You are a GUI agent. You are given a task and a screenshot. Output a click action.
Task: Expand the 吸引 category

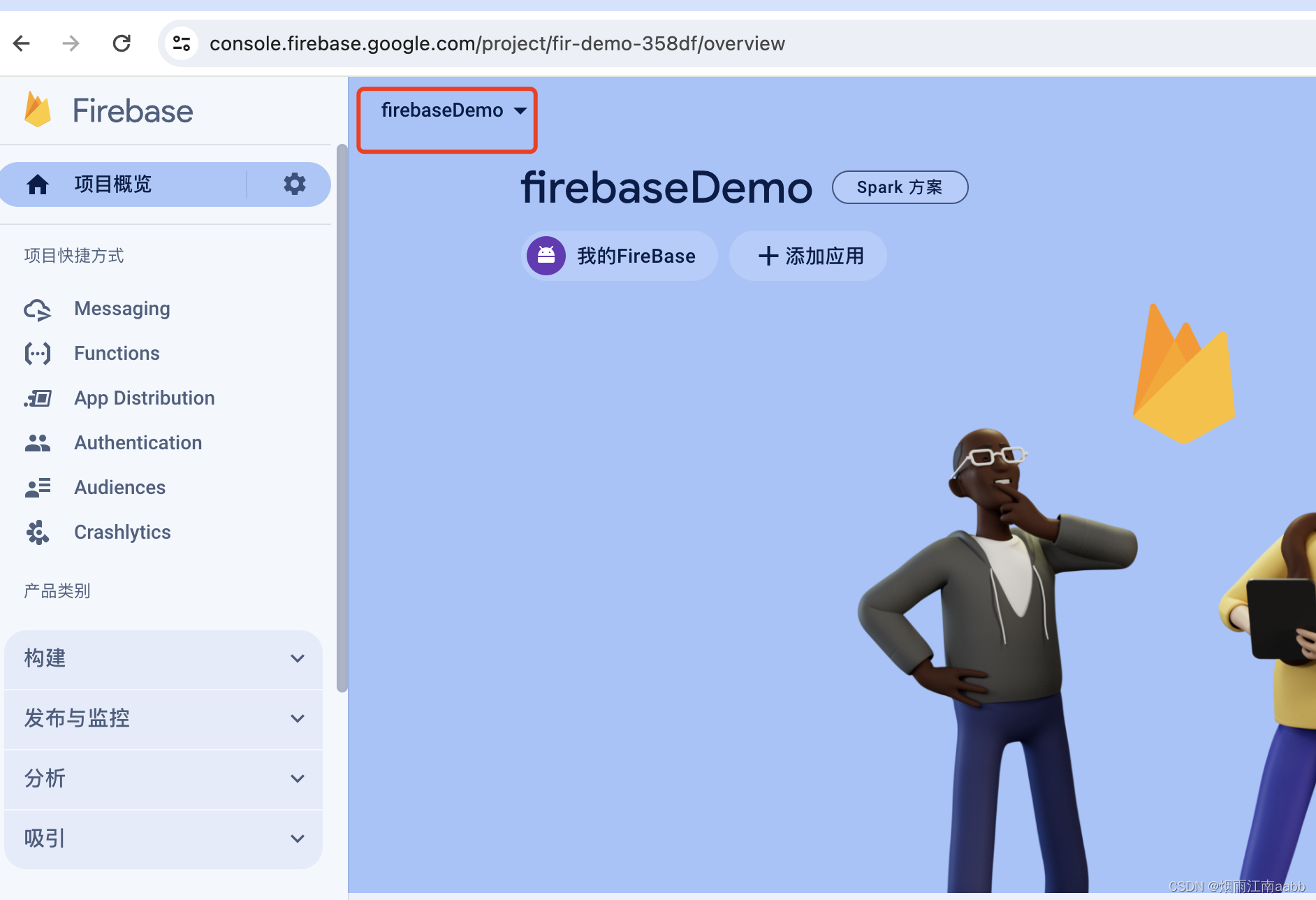(163, 839)
